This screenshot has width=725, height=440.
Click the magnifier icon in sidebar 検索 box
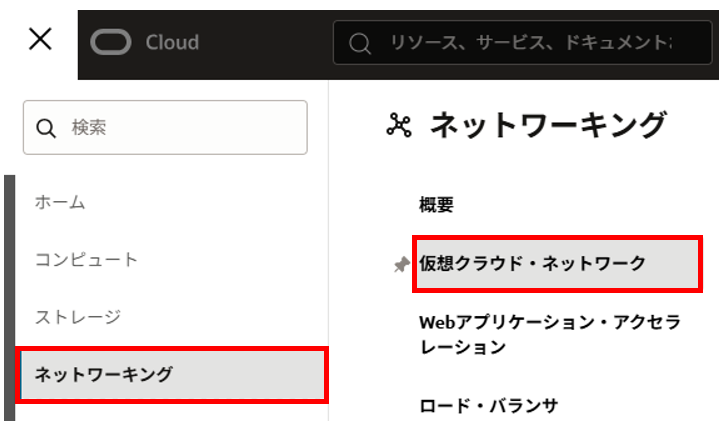[46, 128]
